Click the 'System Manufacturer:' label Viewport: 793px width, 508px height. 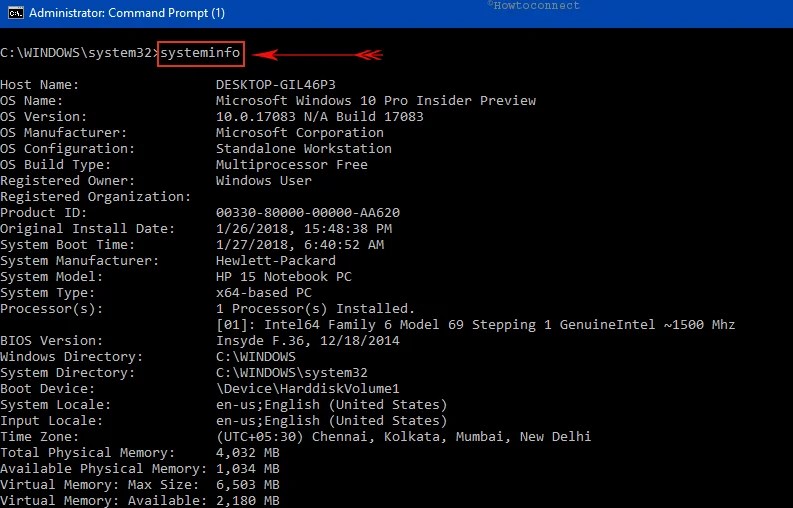(x=79, y=261)
